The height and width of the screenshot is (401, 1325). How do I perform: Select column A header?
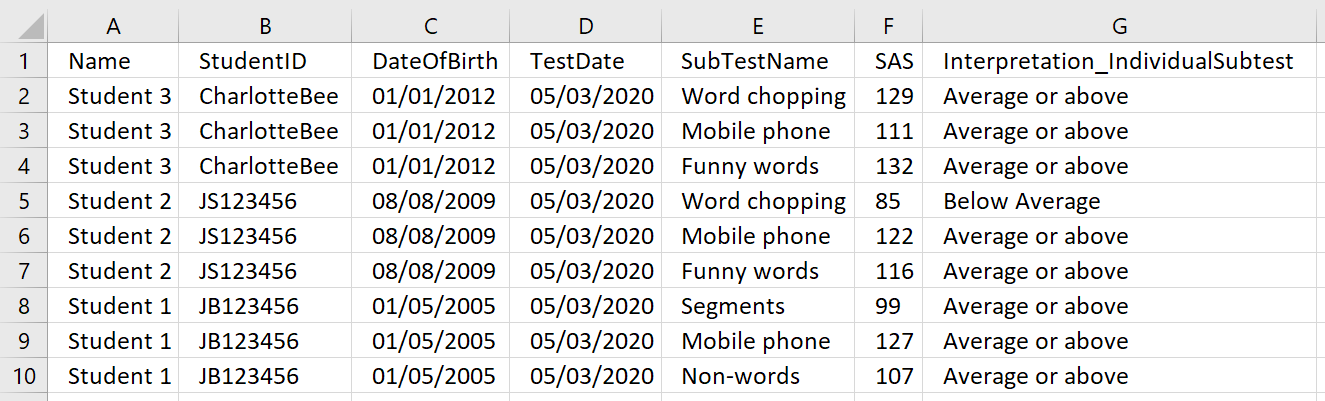coord(113,26)
